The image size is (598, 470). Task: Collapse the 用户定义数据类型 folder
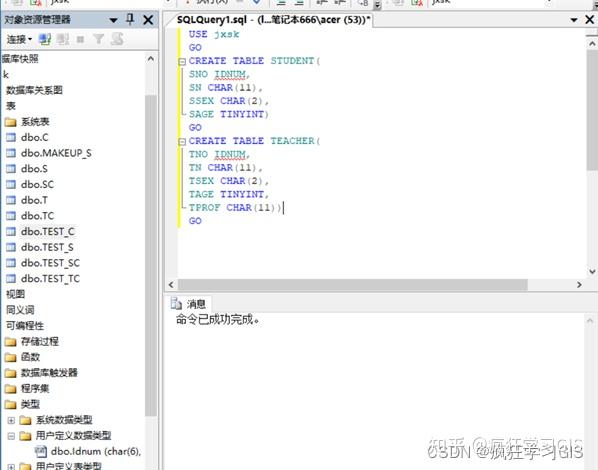point(11,436)
